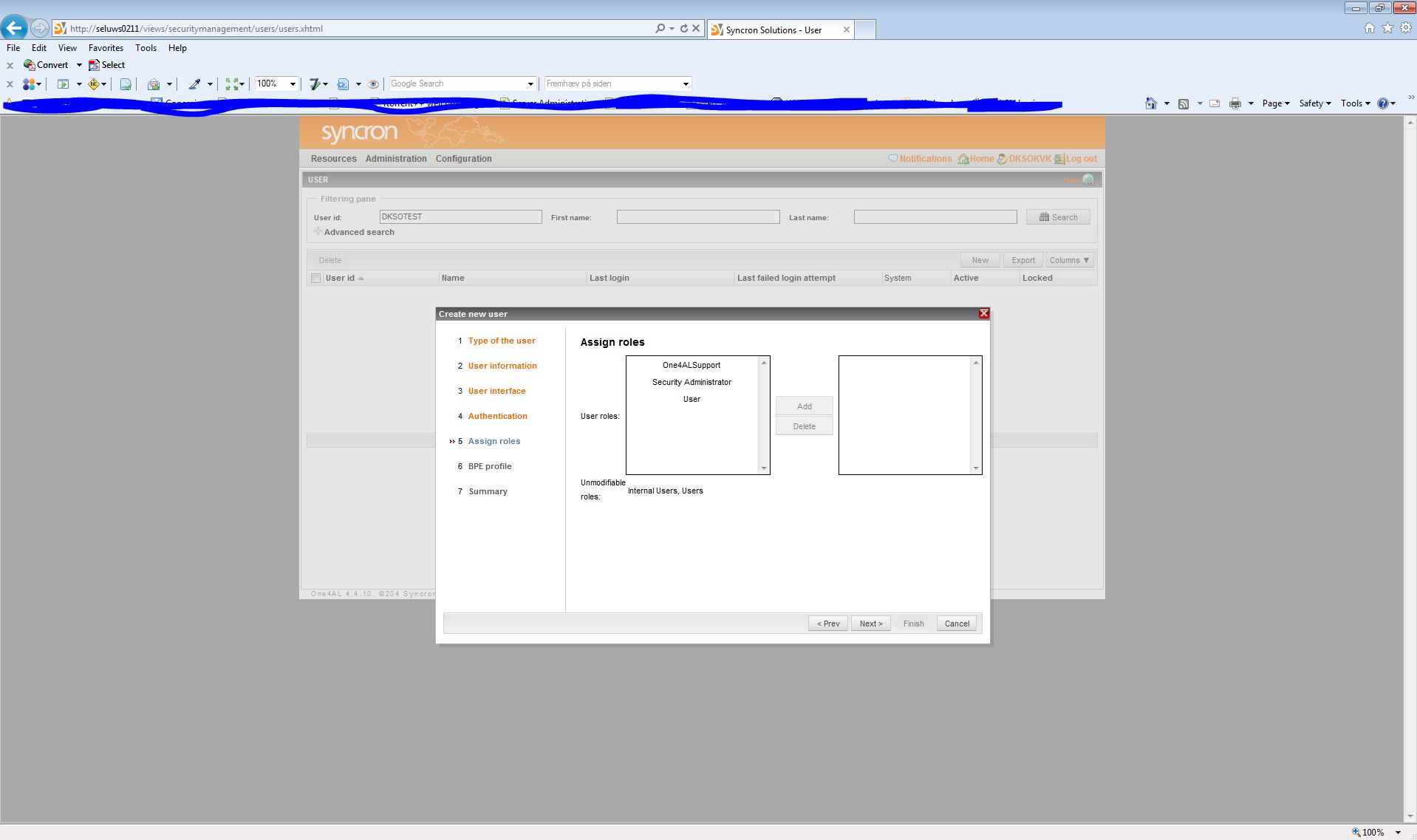The height and width of the screenshot is (840, 1417).
Task: Click the refresh icon in address bar
Action: click(684, 28)
